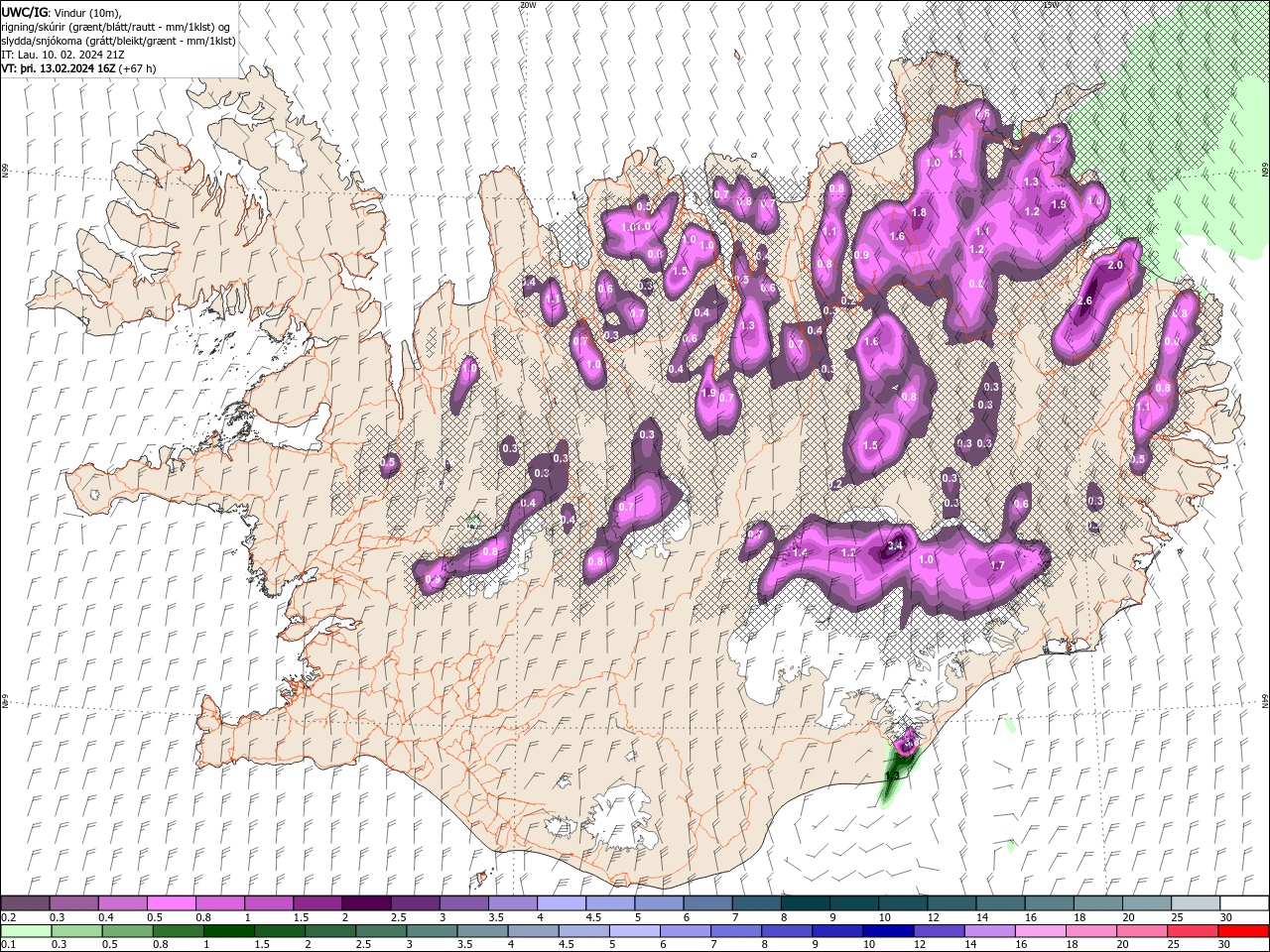Click the '1.4' snowfall value on the map
Viewport: 1270px width, 952px height.
[801, 552]
